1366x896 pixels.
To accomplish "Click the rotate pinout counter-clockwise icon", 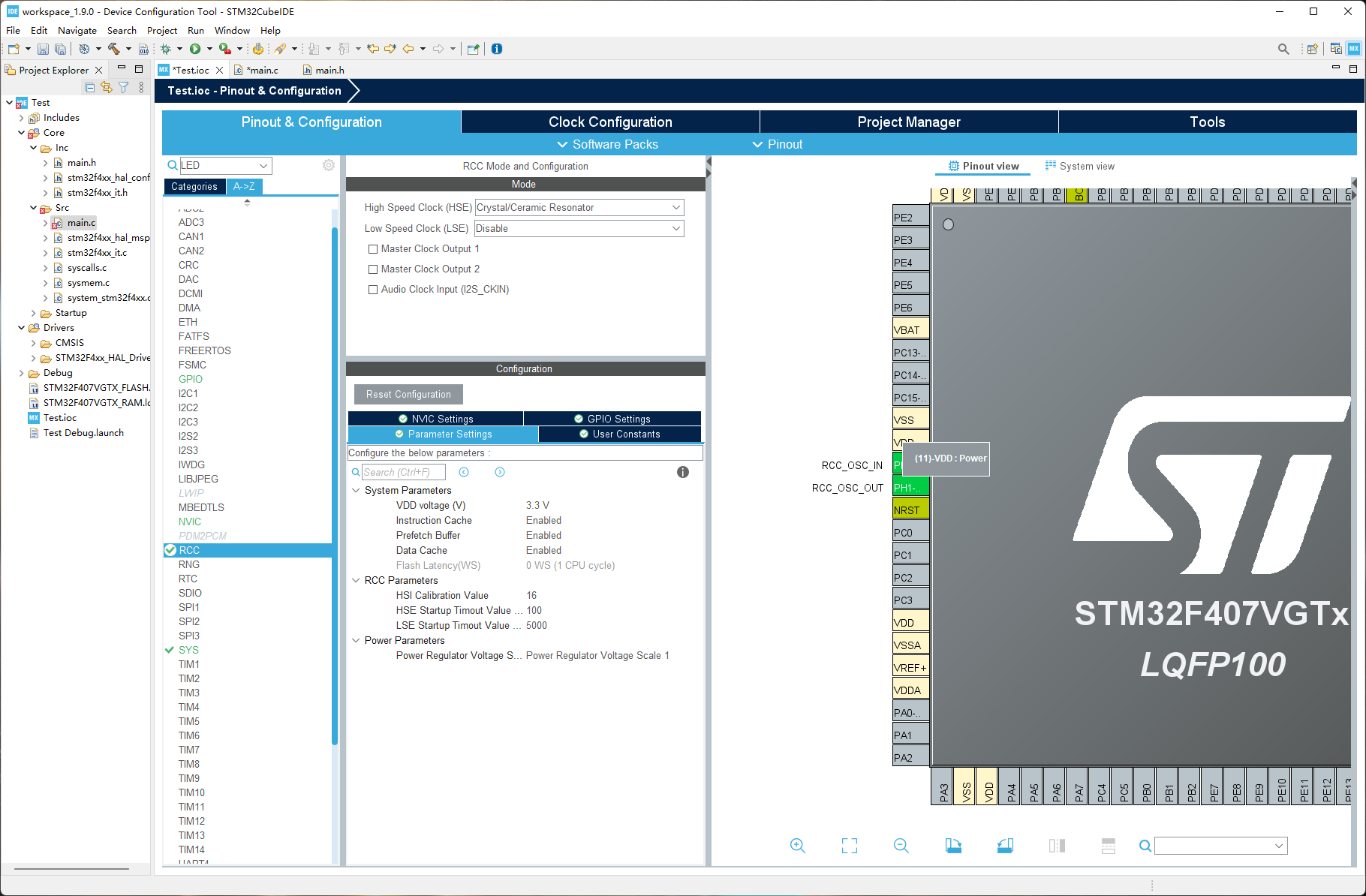I will coord(1005,846).
